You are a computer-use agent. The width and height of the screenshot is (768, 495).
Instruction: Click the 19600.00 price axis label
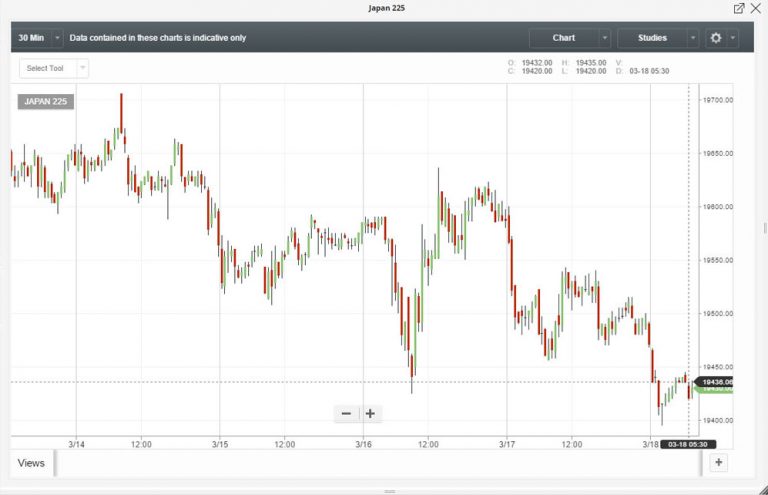coord(718,207)
